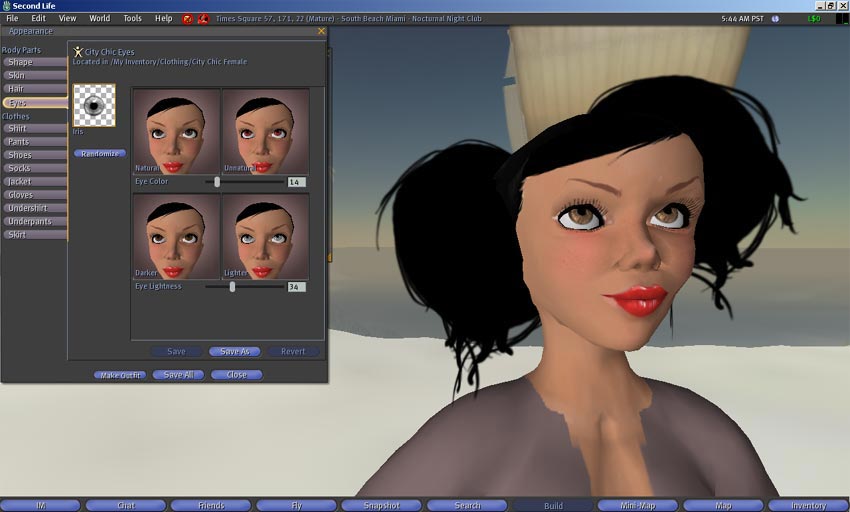Select the Unnatural eye color preview
Image resolution: width=850 pixels, height=512 pixels.
(265, 131)
